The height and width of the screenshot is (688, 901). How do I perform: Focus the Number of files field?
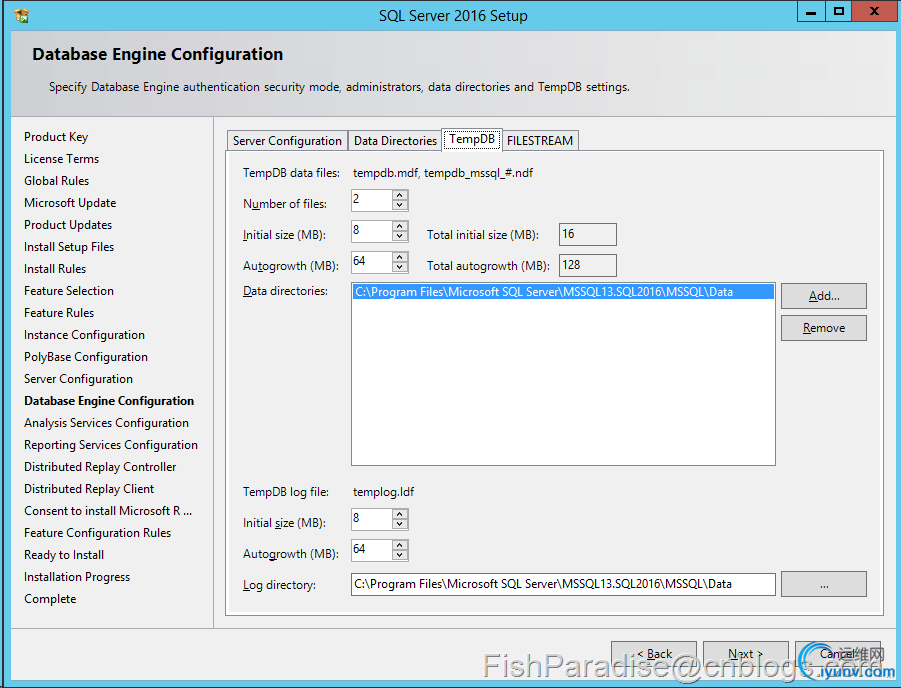[372, 200]
